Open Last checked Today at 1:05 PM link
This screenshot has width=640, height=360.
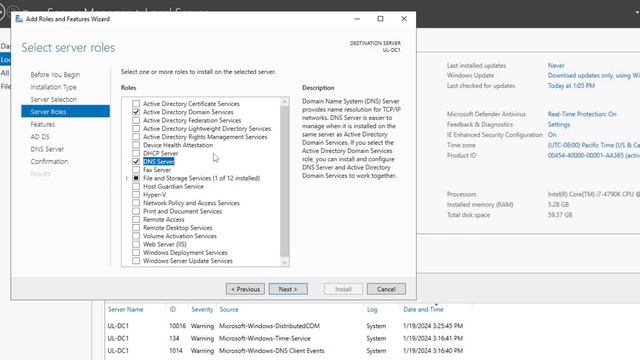tap(571, 86)
